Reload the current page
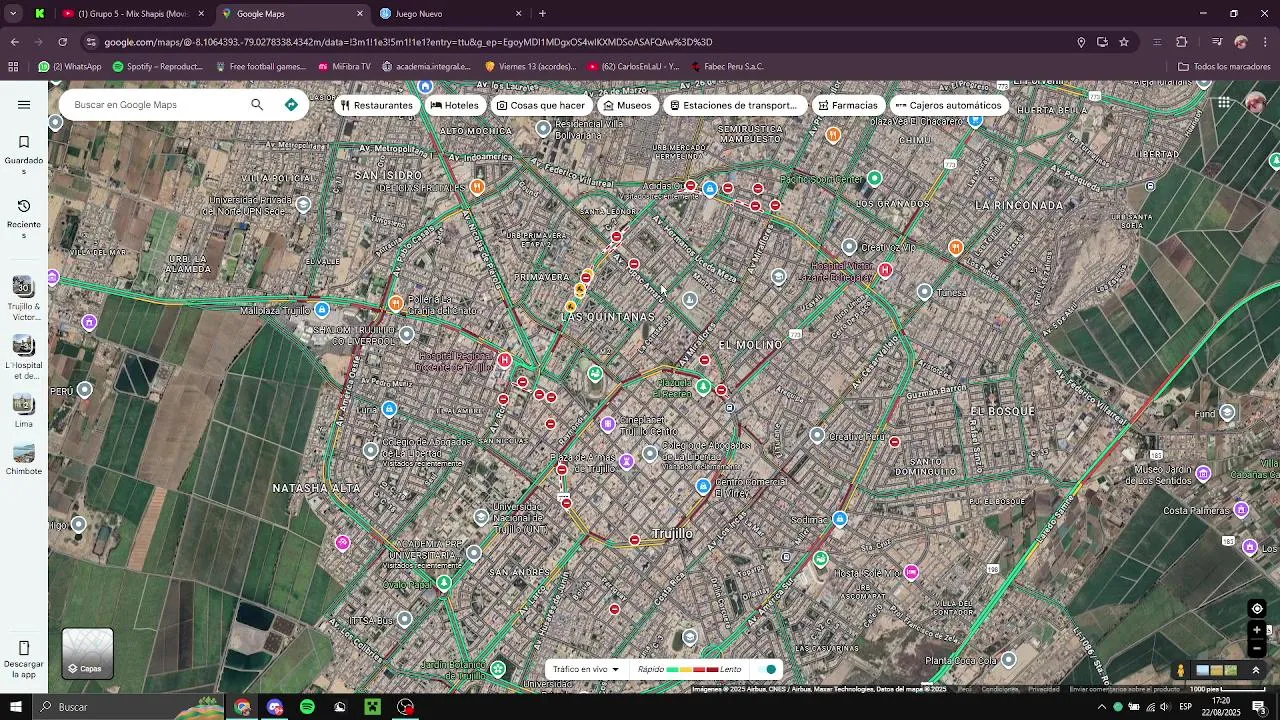This screenshot has height=720, width=1280. point(62,42)
